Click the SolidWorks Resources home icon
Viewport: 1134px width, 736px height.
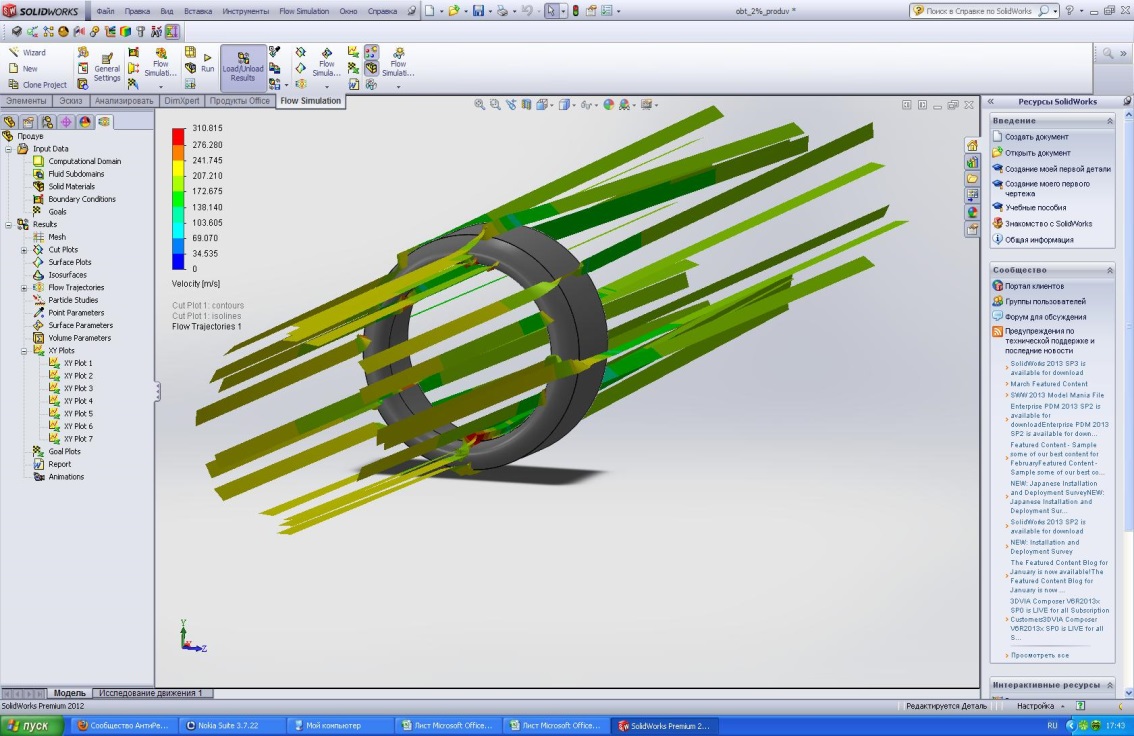tap(973, 145)
